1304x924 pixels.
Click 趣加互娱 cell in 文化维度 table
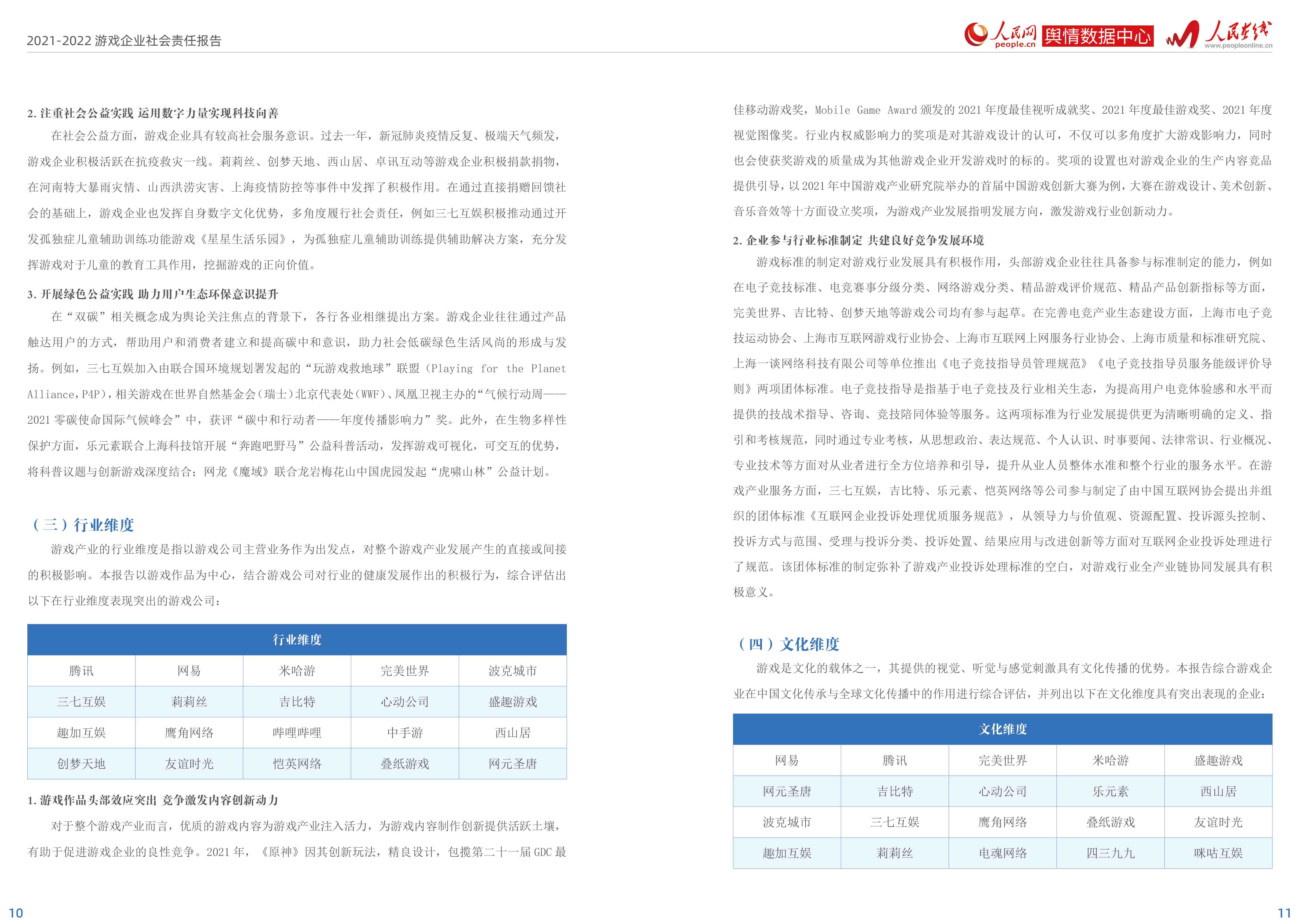click(x=787, y=853)
